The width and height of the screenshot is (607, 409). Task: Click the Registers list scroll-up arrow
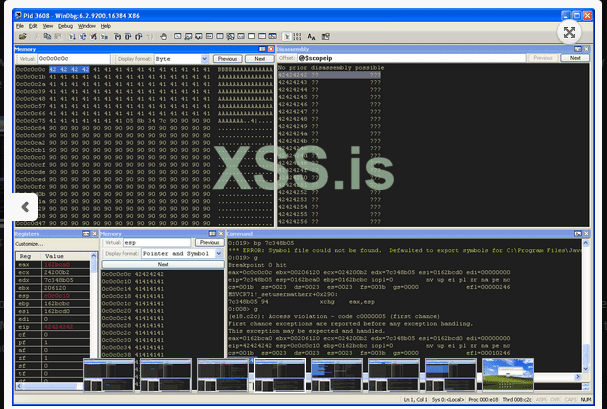(93, 256)
